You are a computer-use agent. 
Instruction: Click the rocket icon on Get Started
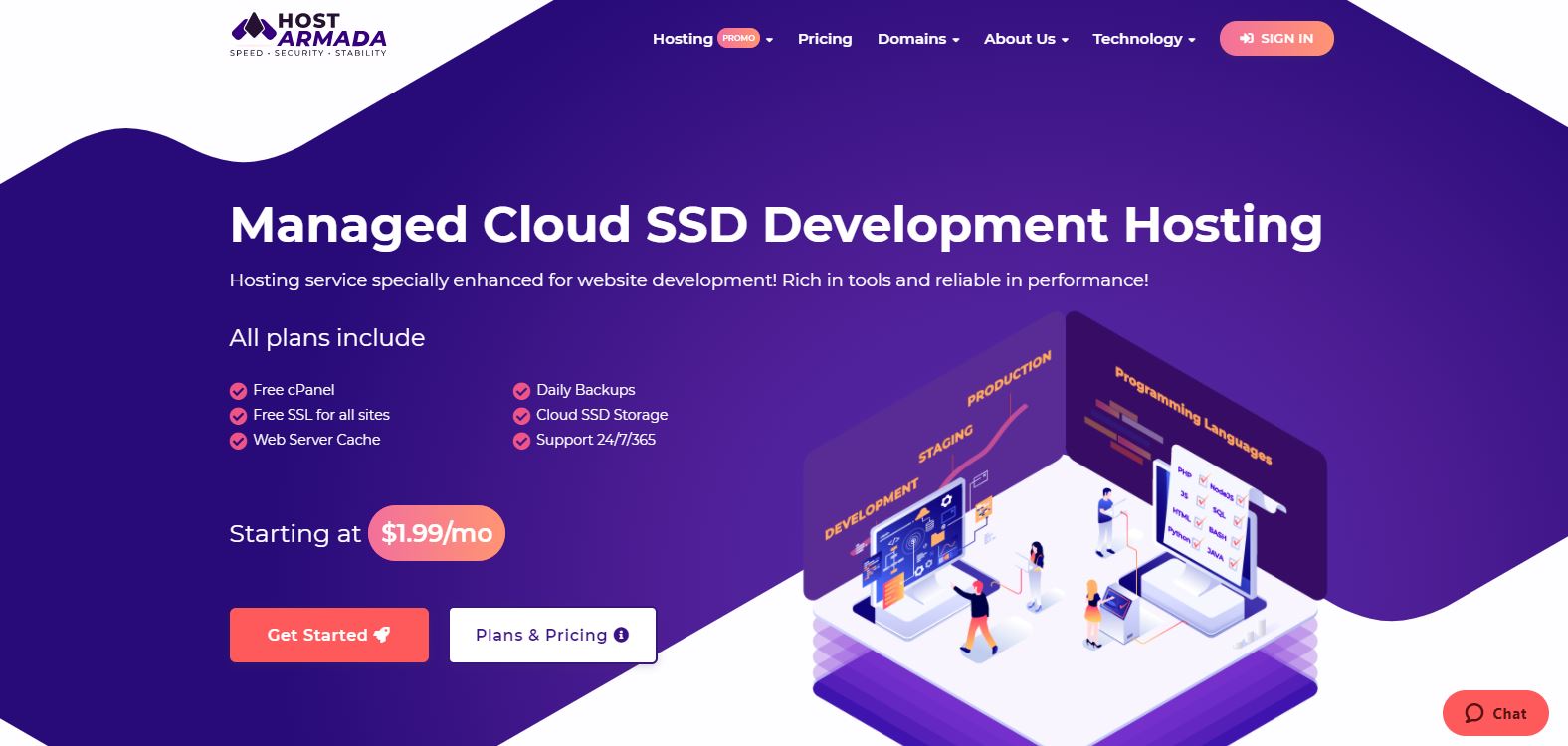382,634
